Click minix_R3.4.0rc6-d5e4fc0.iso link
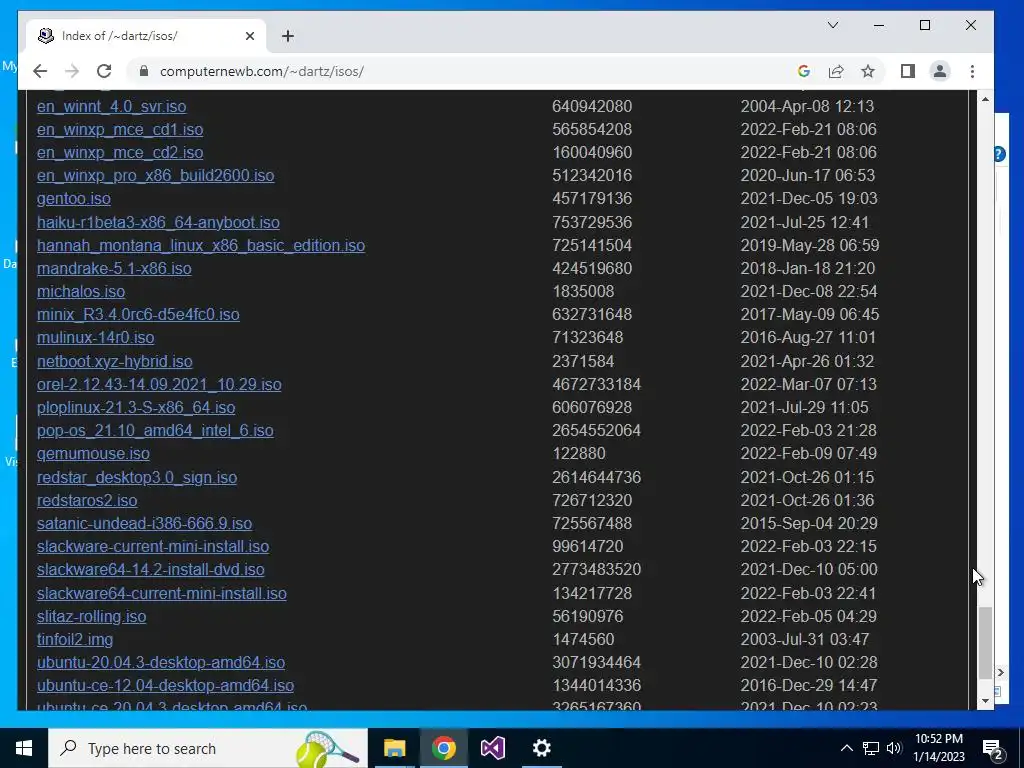1024x768 pixels. pos(138,315)
